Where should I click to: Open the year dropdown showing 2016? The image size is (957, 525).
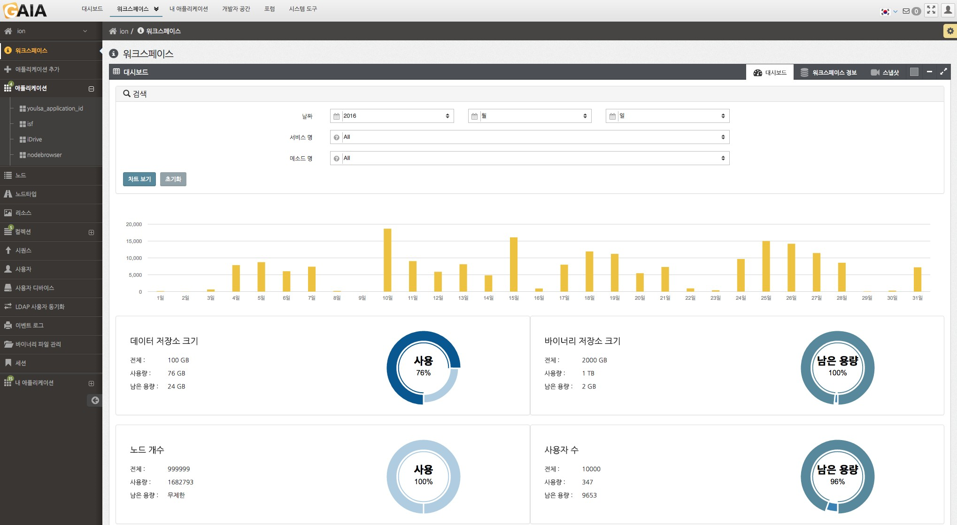tap(392, 116)
